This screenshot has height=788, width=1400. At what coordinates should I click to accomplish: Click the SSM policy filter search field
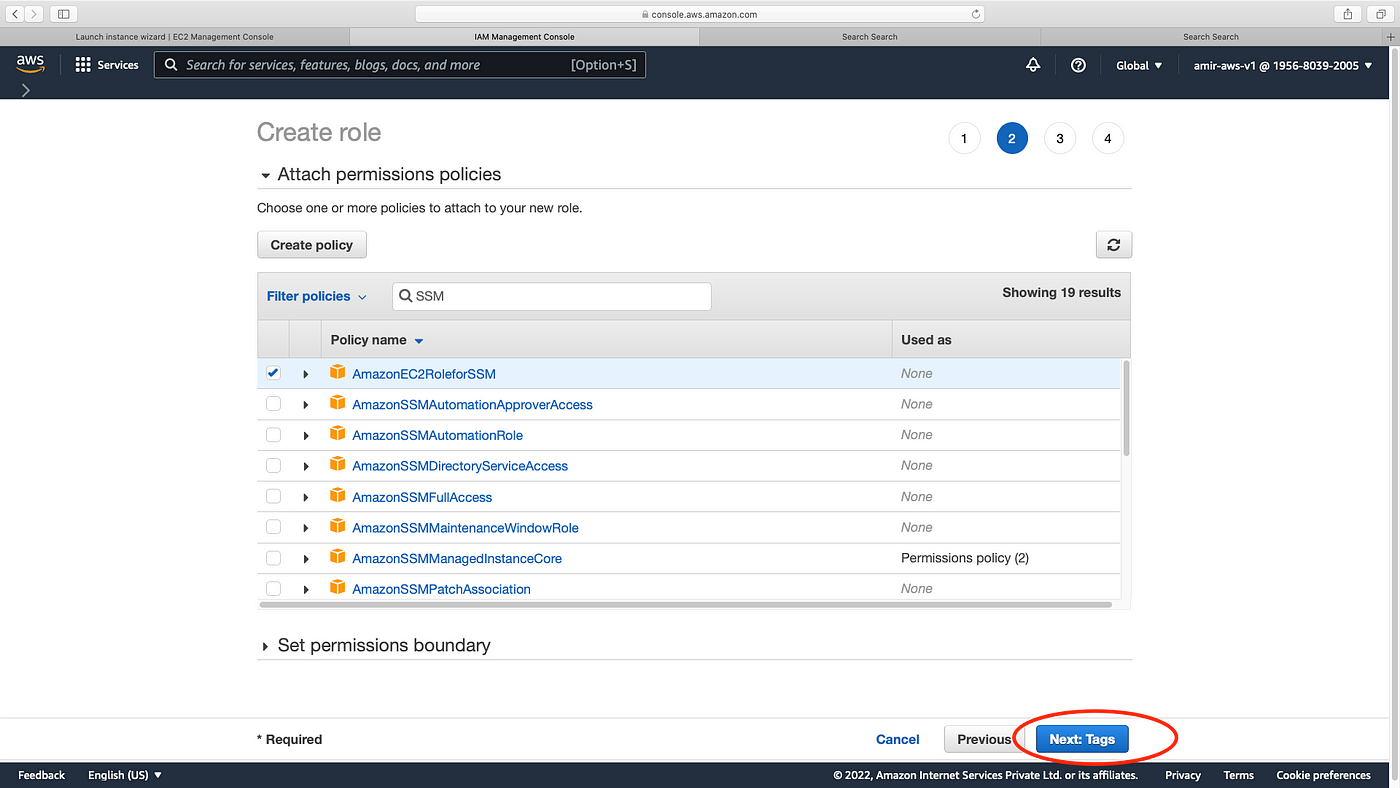(551, 296)
